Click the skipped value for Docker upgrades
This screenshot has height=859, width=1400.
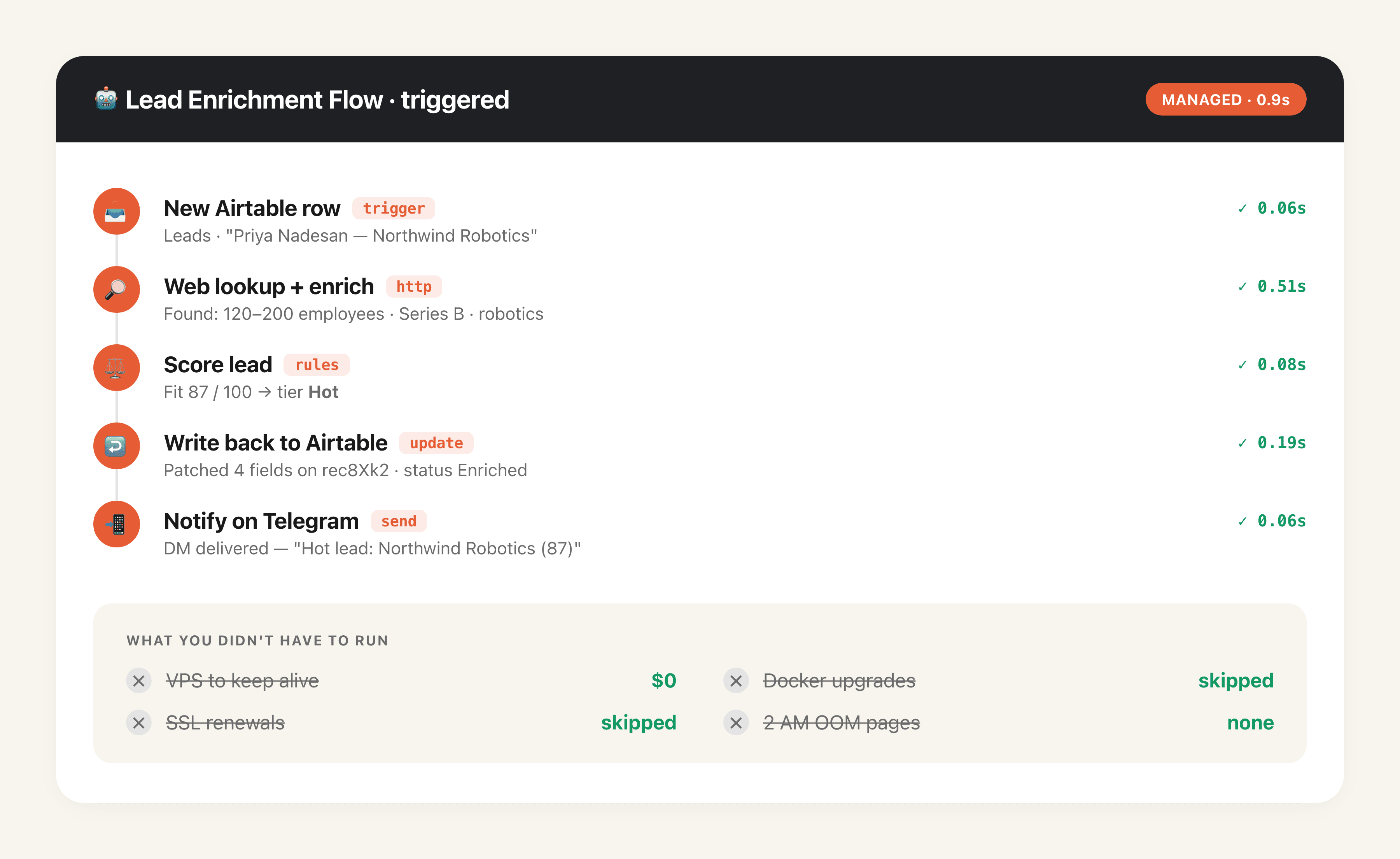pos(1236,680)
